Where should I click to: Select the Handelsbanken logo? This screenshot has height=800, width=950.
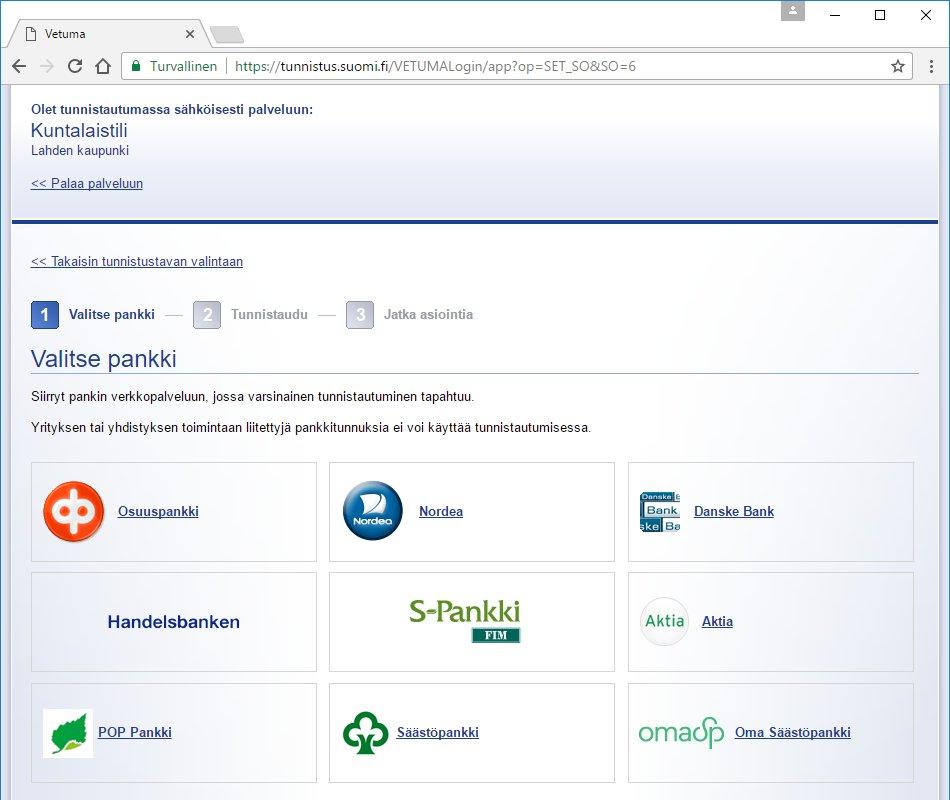(x=174, y=622)
